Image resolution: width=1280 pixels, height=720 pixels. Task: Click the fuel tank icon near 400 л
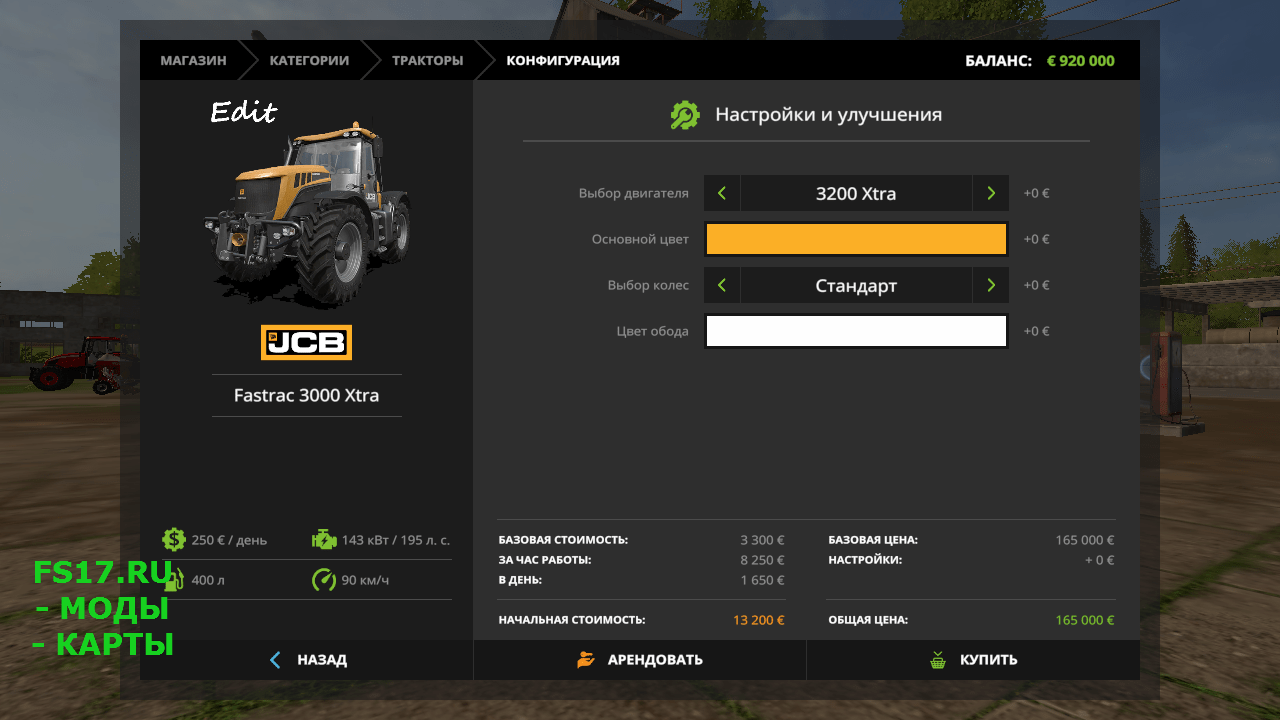[174, 579]
